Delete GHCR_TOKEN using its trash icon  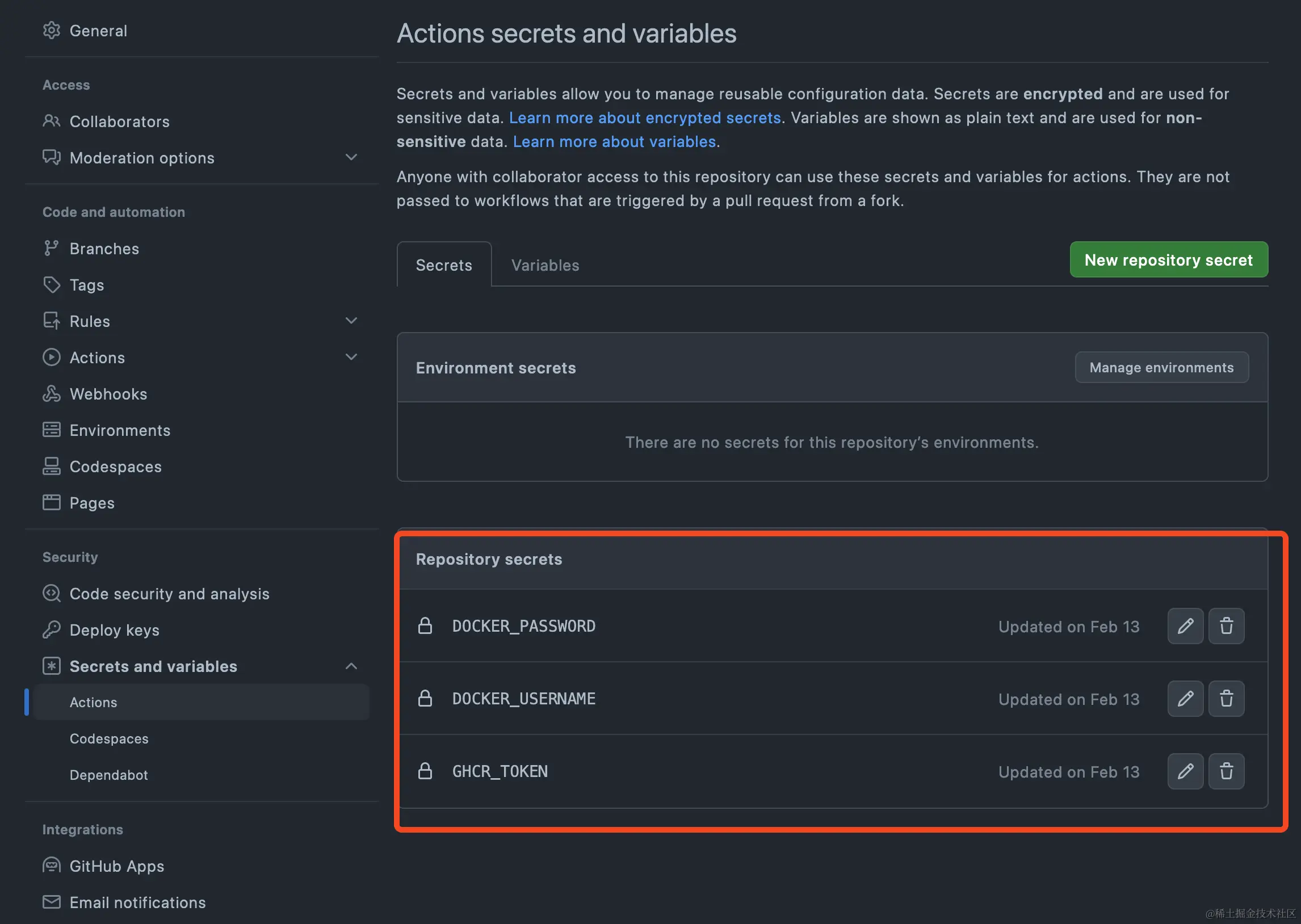coord(1226,771)
